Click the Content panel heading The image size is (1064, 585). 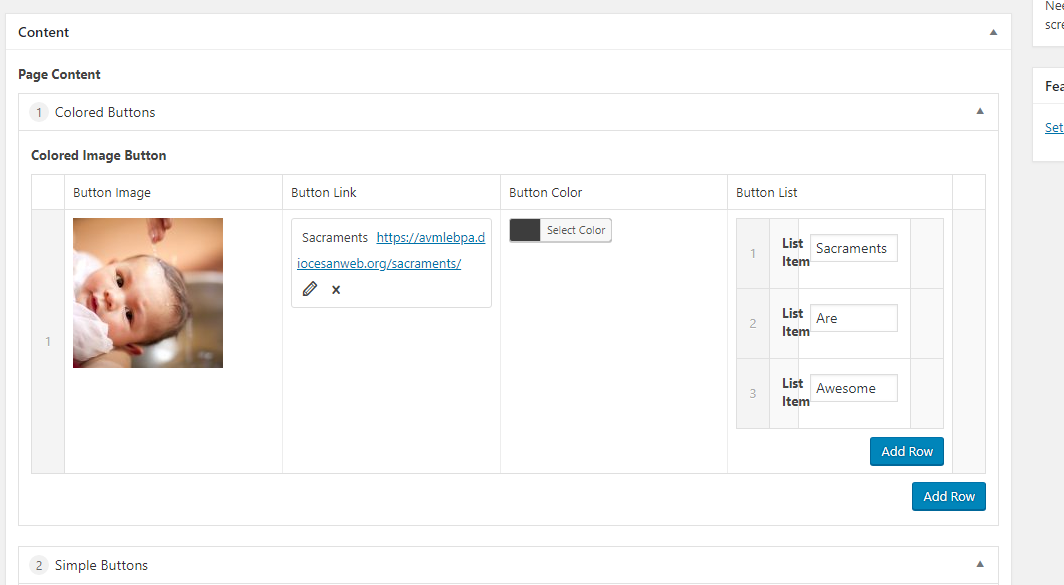pyautogui.click(x=44, y=32)
